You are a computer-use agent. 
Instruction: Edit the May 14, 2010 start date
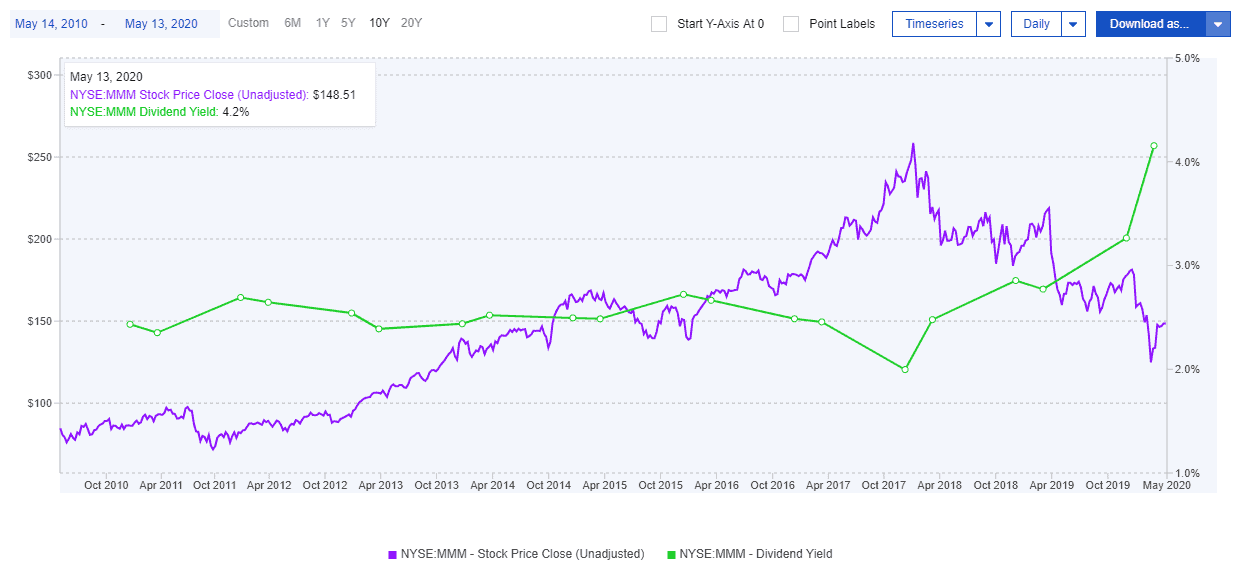(51, 24)
